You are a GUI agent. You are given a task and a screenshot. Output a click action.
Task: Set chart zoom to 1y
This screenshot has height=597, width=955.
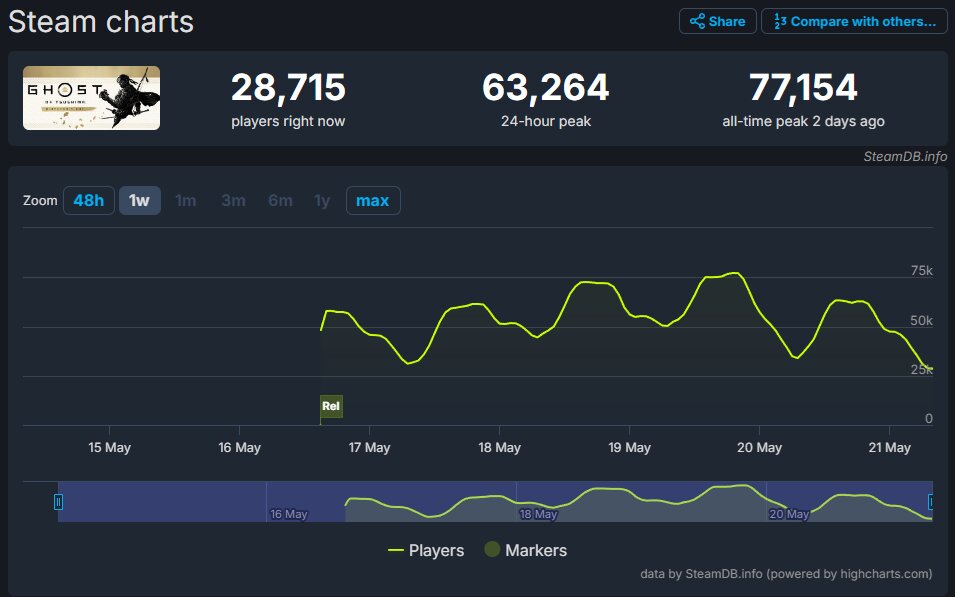(322, 200)
